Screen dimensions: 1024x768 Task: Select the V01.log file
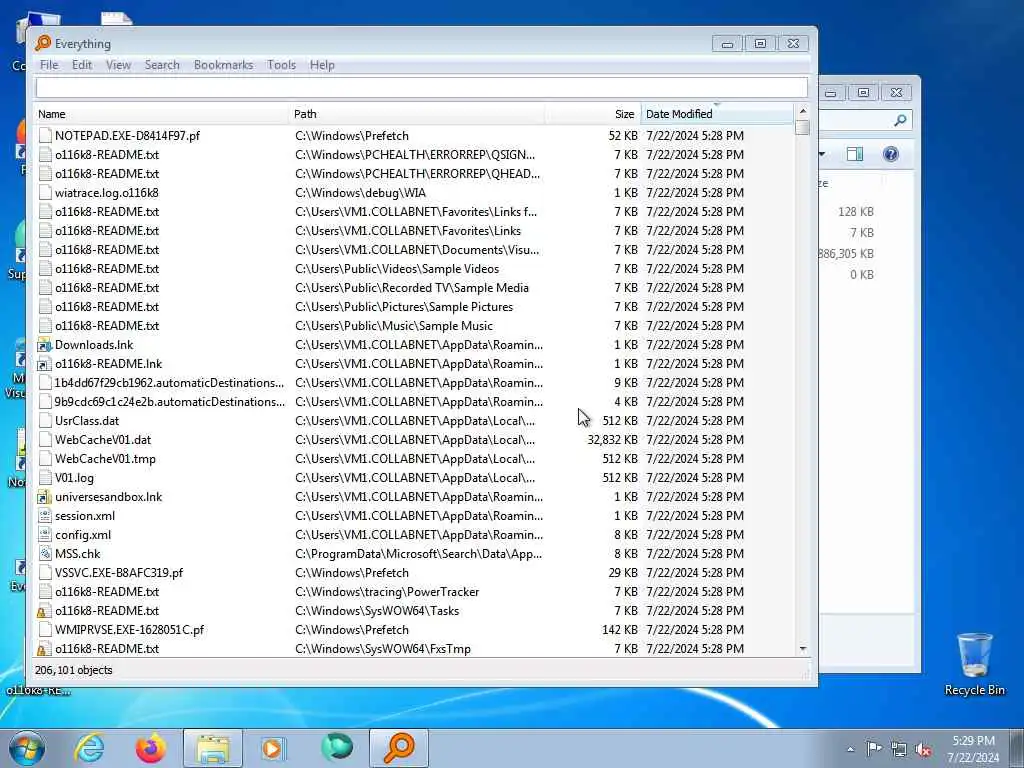[x=74, y=477]
